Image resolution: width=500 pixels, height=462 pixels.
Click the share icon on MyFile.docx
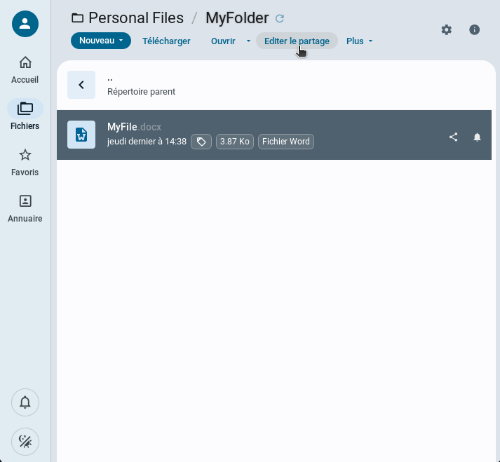tap(453, 137)
